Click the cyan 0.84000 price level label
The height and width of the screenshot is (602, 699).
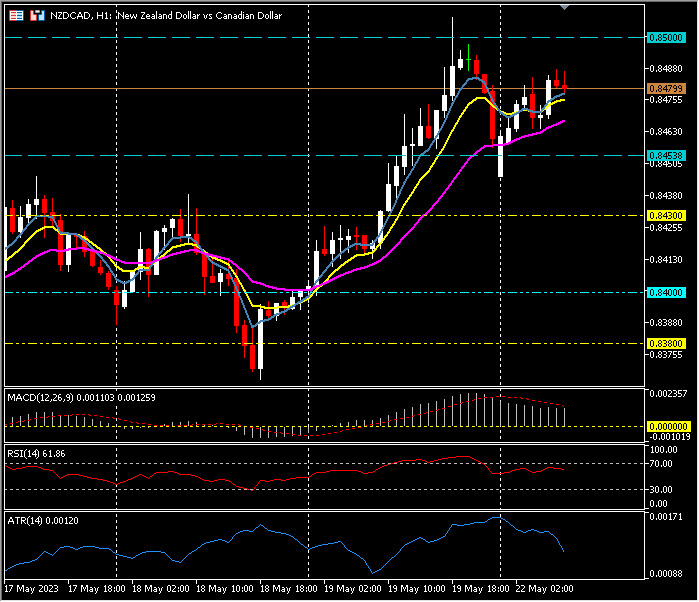point(666,292)
